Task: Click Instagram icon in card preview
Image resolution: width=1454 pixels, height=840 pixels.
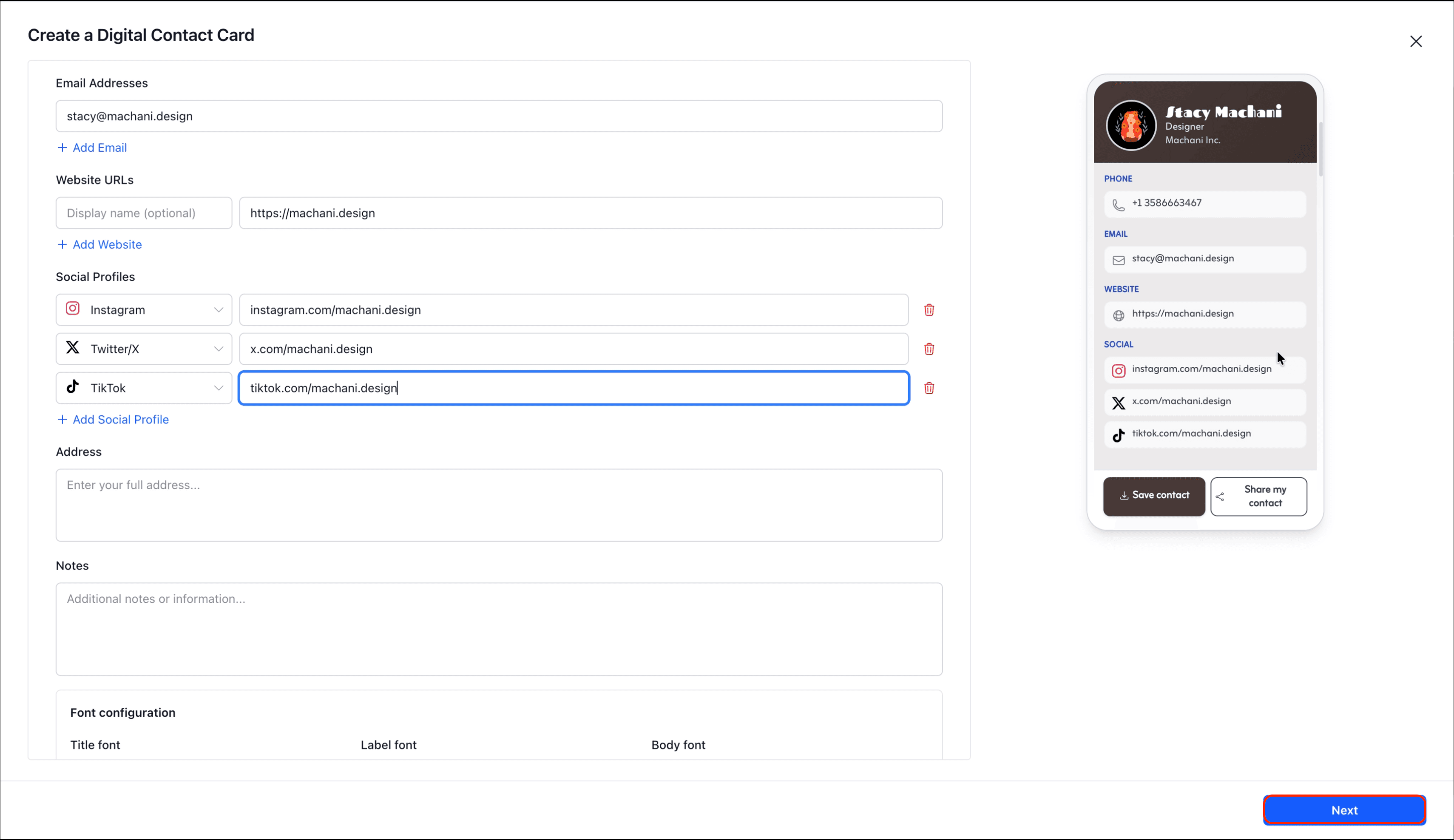Action: 1118,370
